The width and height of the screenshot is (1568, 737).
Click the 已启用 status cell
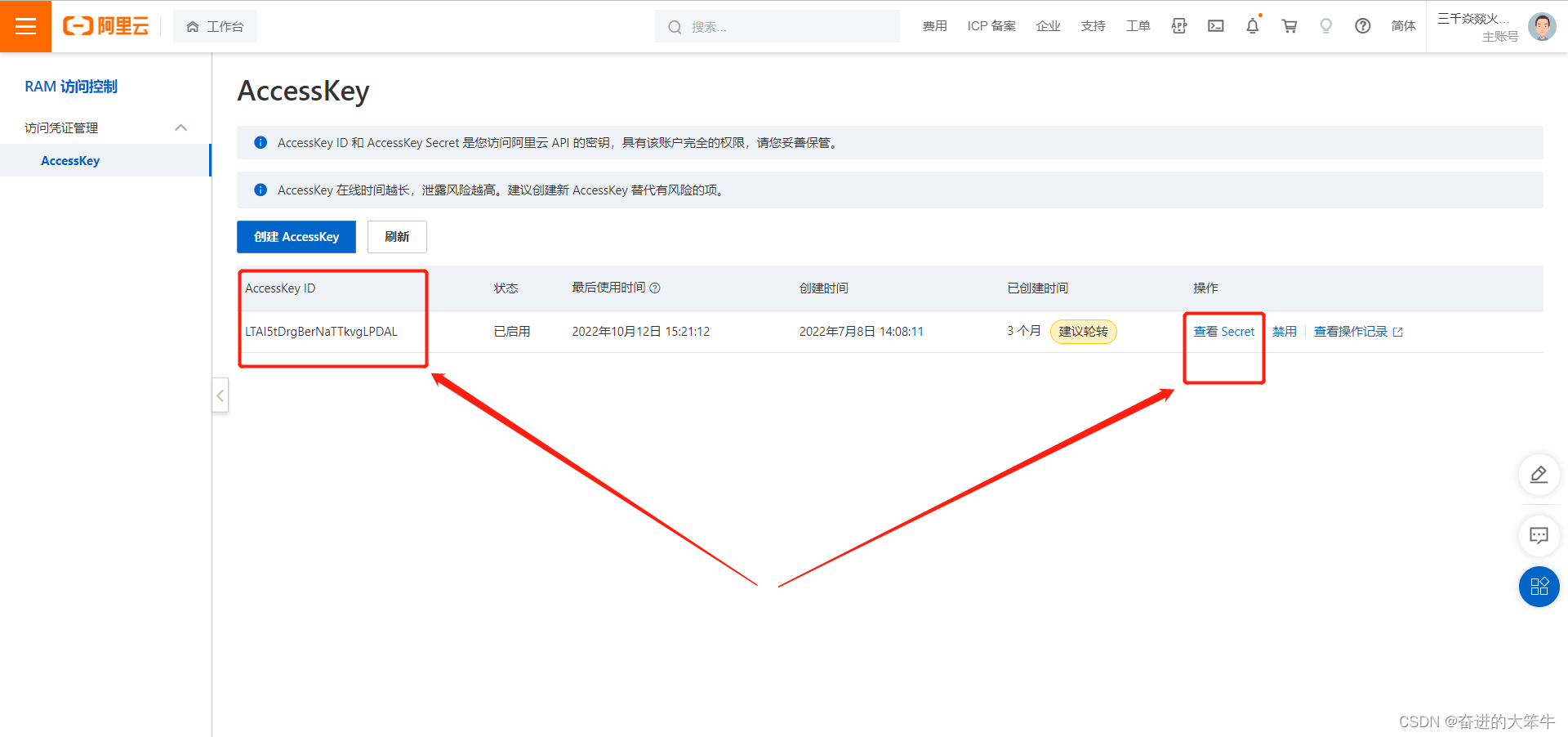[x=512, y=332]
